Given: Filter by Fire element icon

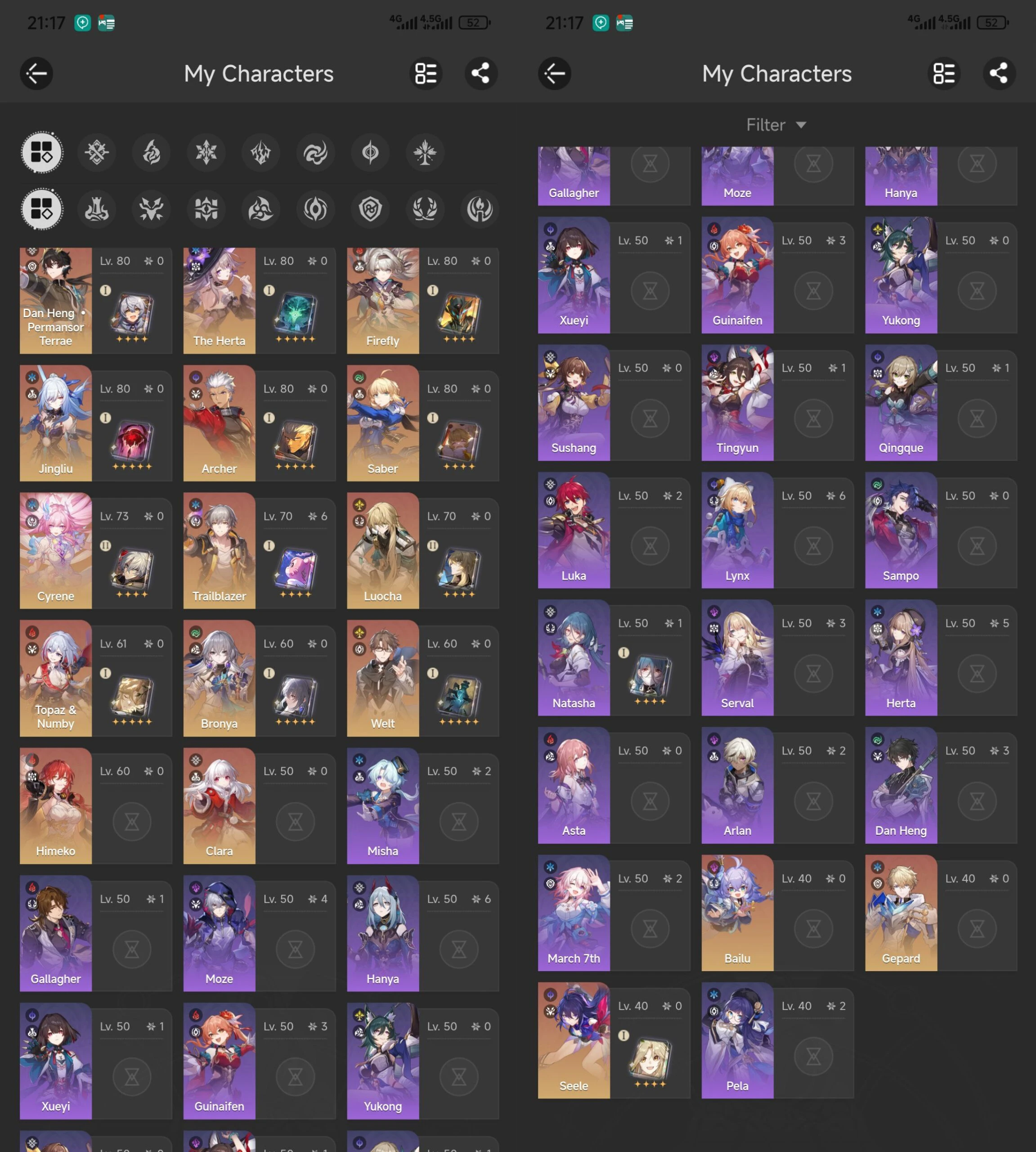Looking at the screenshot, I should (152, 153).
